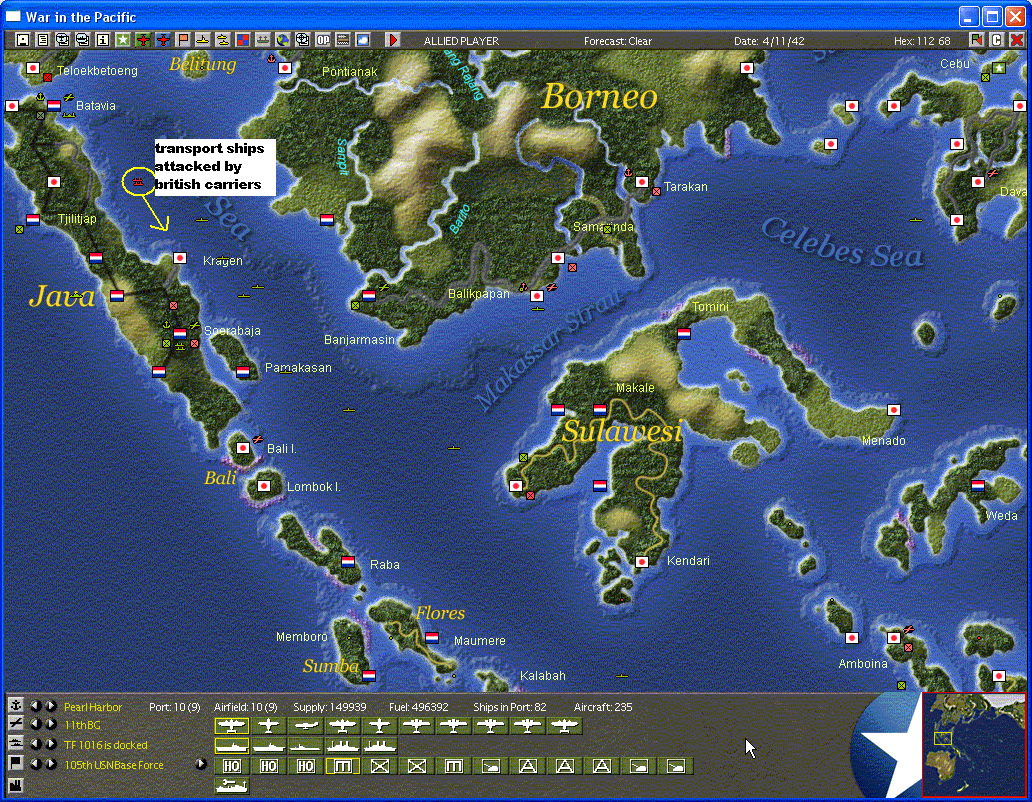
Task: Select the first infantry crossed-box unit icon
Action: point(380,766)
